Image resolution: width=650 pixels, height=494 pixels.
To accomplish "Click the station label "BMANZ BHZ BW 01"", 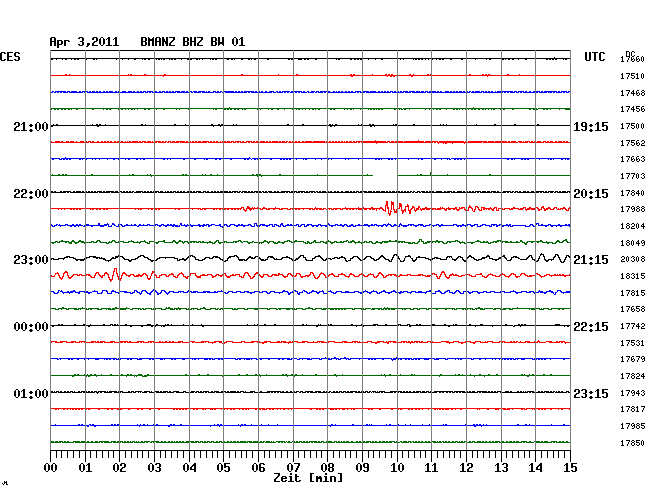I will (193, 42).
